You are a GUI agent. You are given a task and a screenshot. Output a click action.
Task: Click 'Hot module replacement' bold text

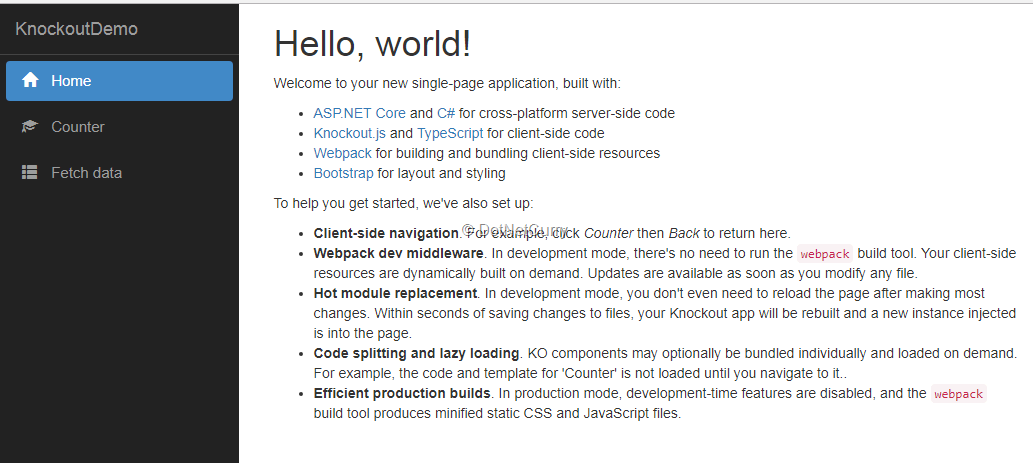(x=395, y=293)
